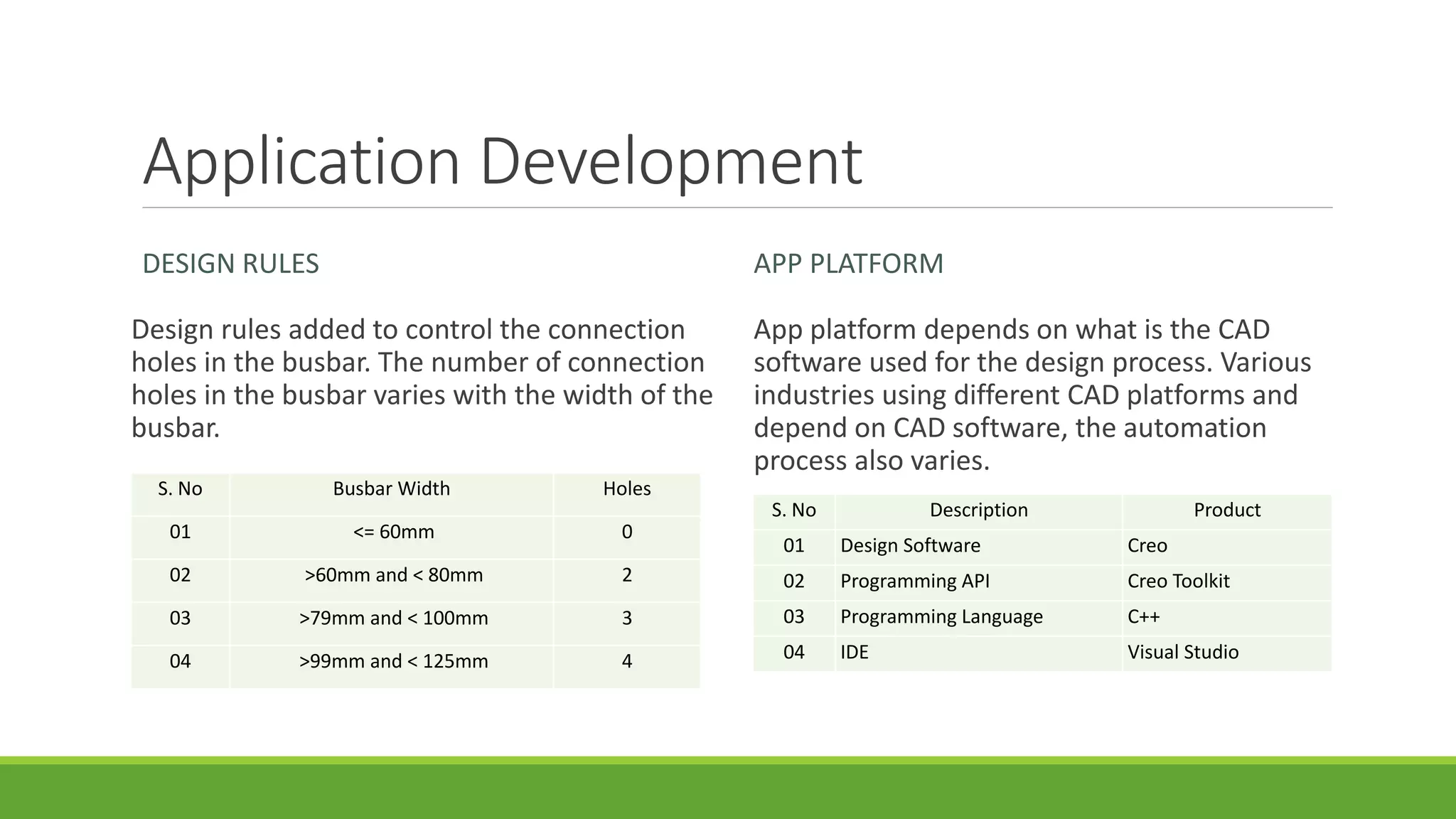1456x819 pixels.
Task: Select the Description column header
Action: [x=978, y=510]
